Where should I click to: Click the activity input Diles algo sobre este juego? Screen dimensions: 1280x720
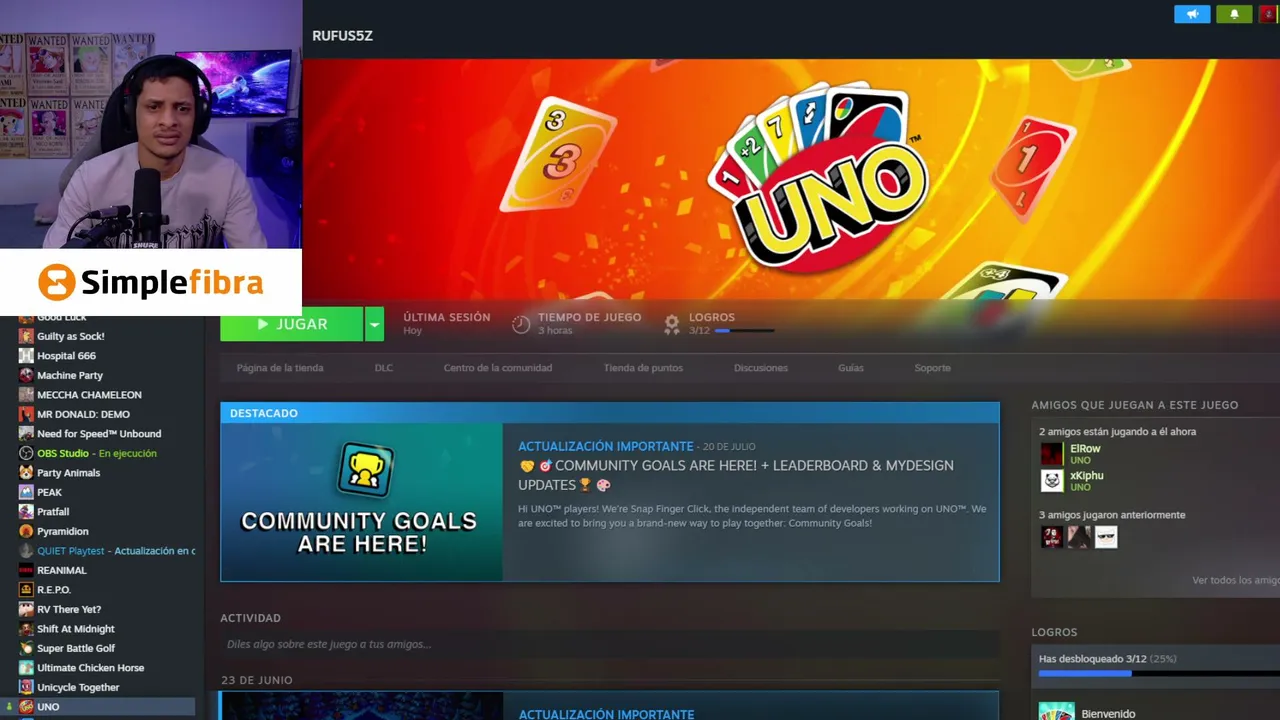click(610, 644)
